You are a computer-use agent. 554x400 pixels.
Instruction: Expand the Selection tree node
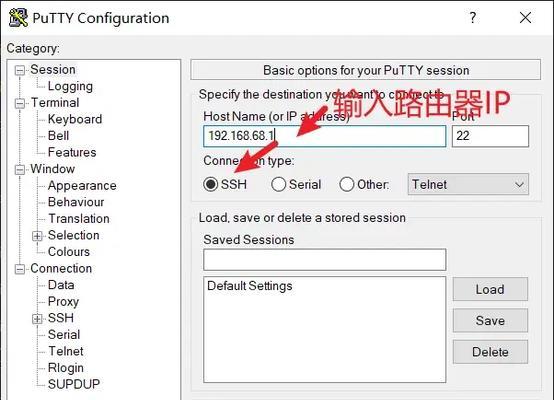click(37, 236)
